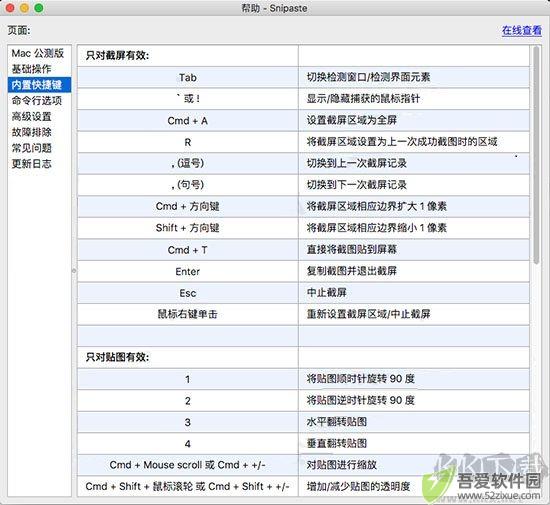The height and width of the screenshot is (505, 550).
Task: Select 常见问题 page
Action: pos(39,148)
